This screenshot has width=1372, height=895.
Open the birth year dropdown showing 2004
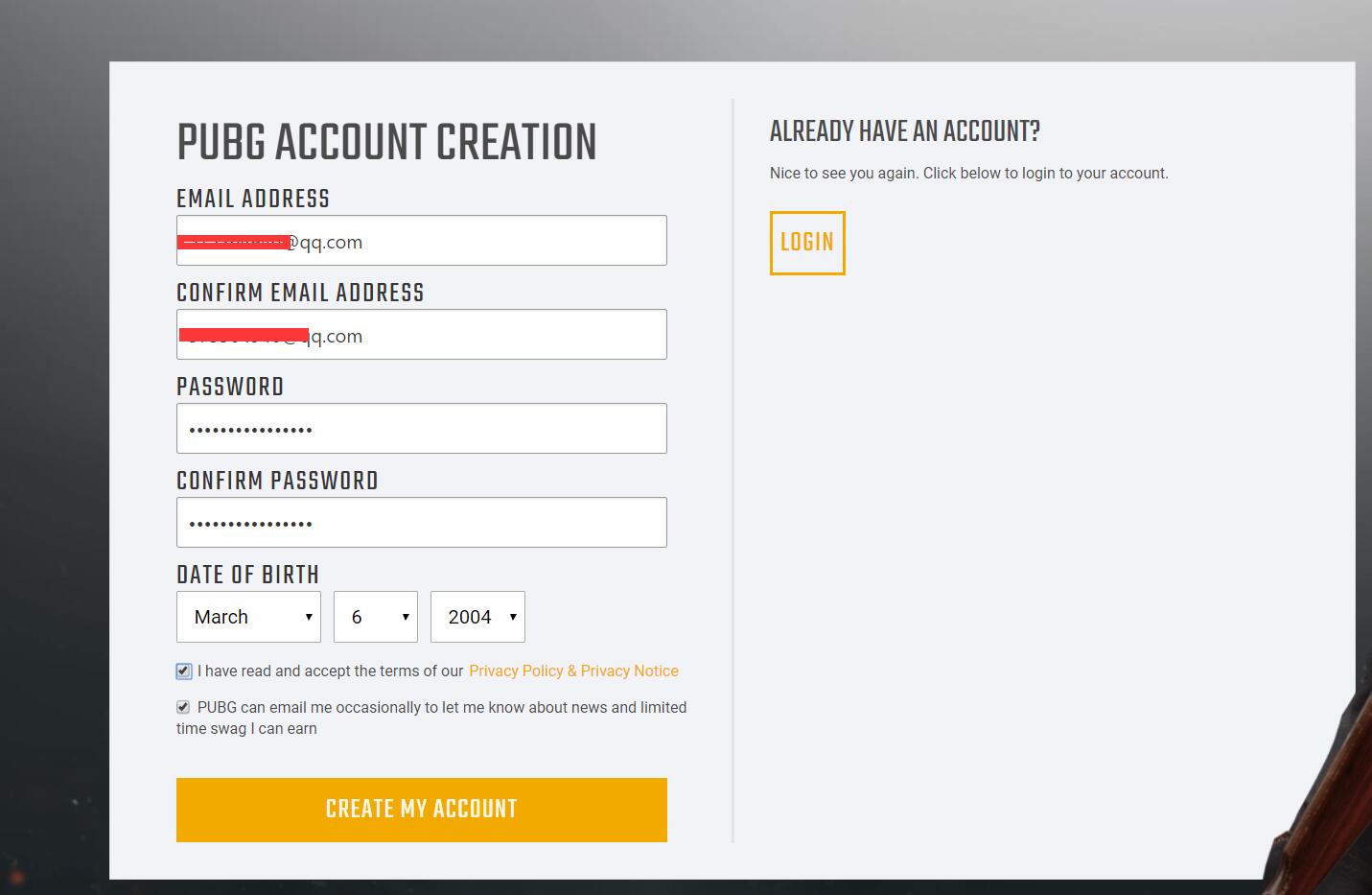click(x=477, y=617)
